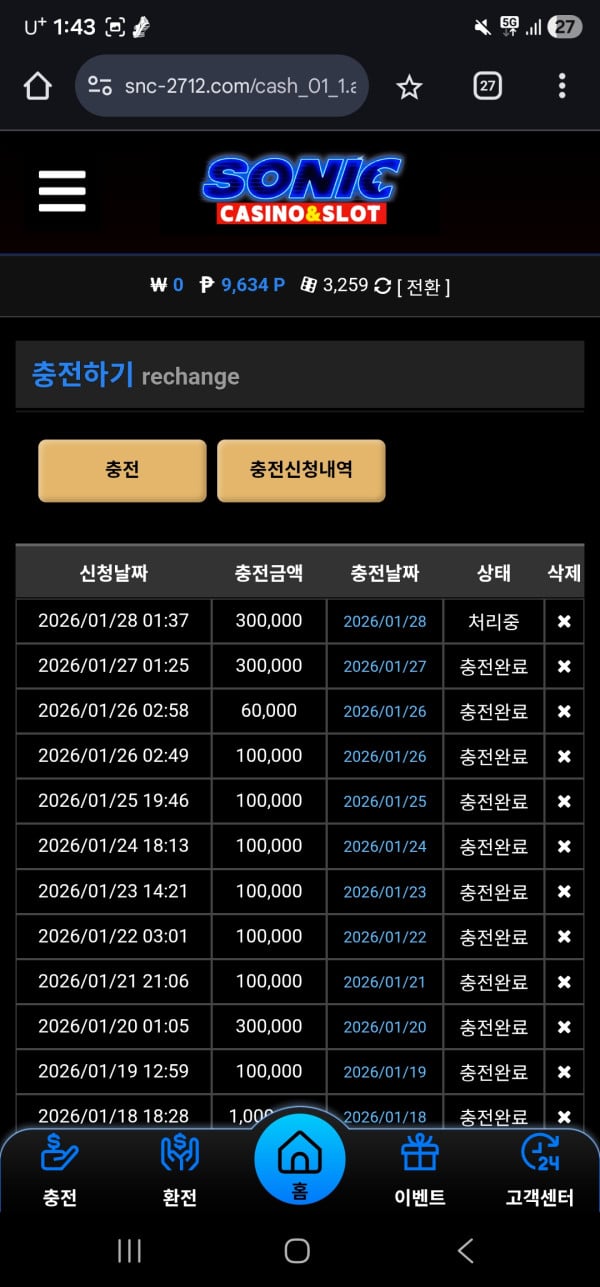Delete the 2026/01/27 01:25 entry

click(x=564, y=666)
